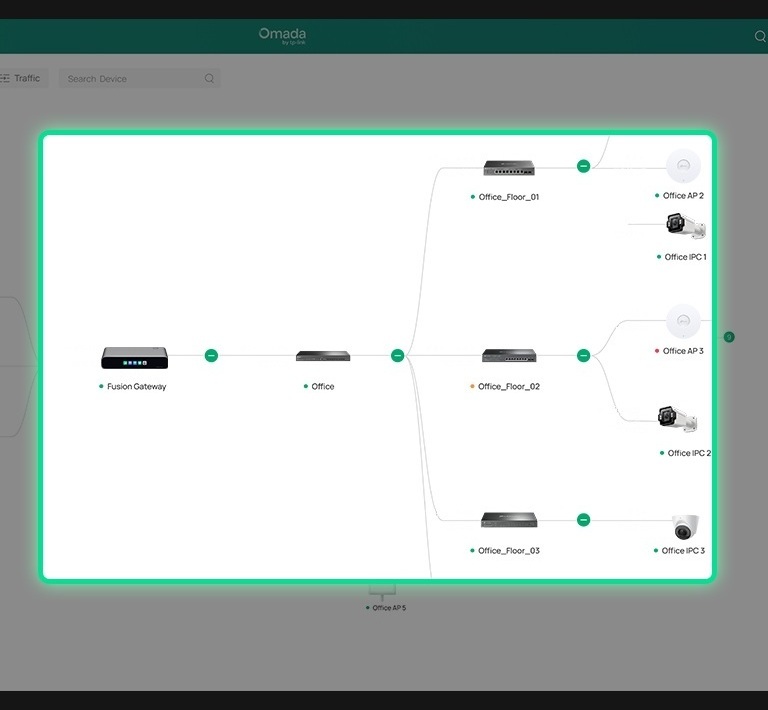Focus the Search Device input field
The width and height of the screenshot is (768, 710).
coord(140,78)
